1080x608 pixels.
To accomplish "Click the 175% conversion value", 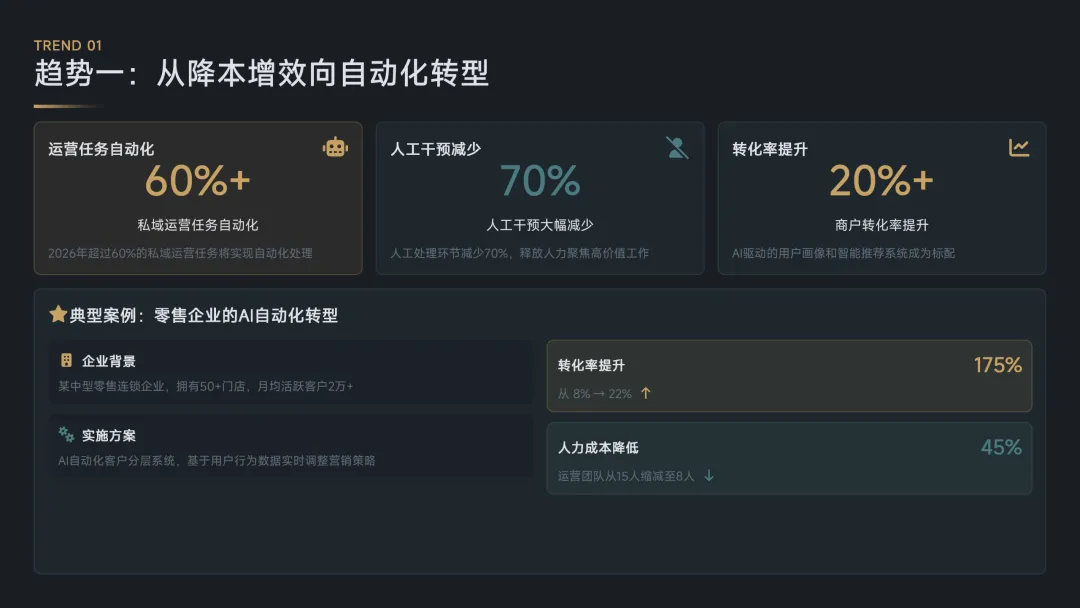I will click(997, 365).
